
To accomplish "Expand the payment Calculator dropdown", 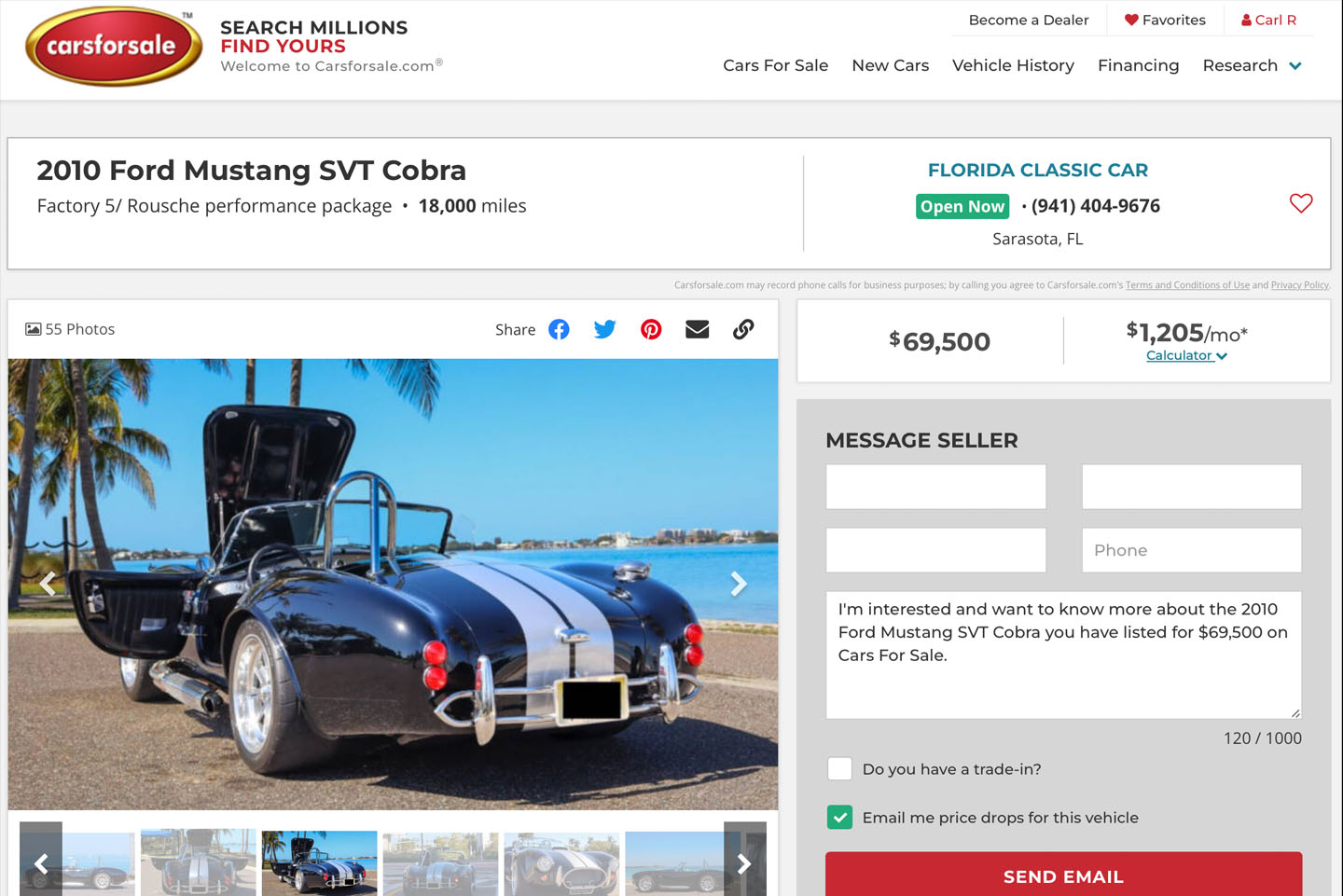I will click(x=1185, y=356).
